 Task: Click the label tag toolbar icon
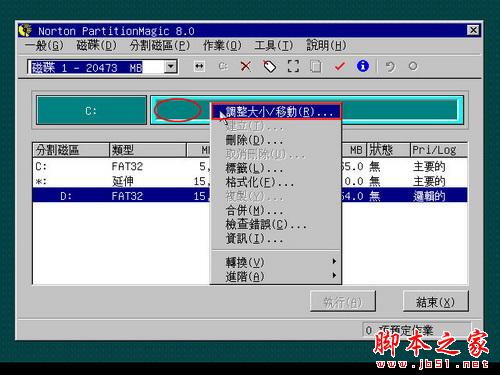point(270,66)
